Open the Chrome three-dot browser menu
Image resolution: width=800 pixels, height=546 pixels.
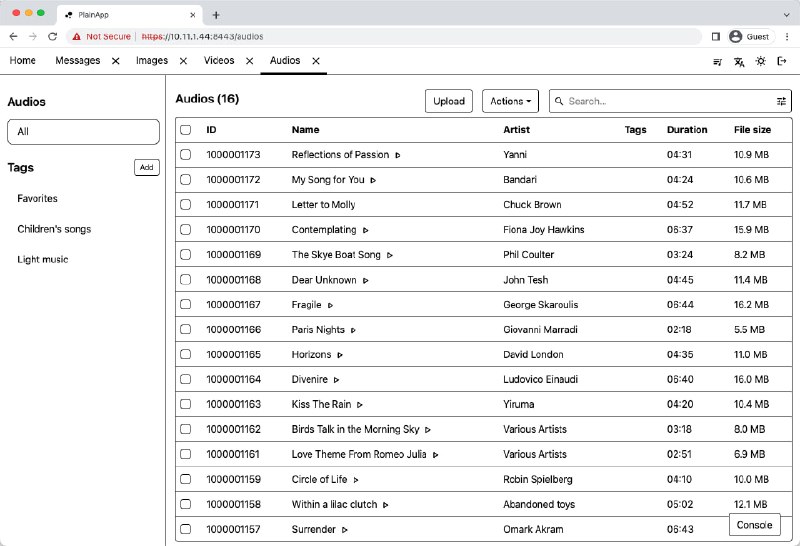coord(786,36)
